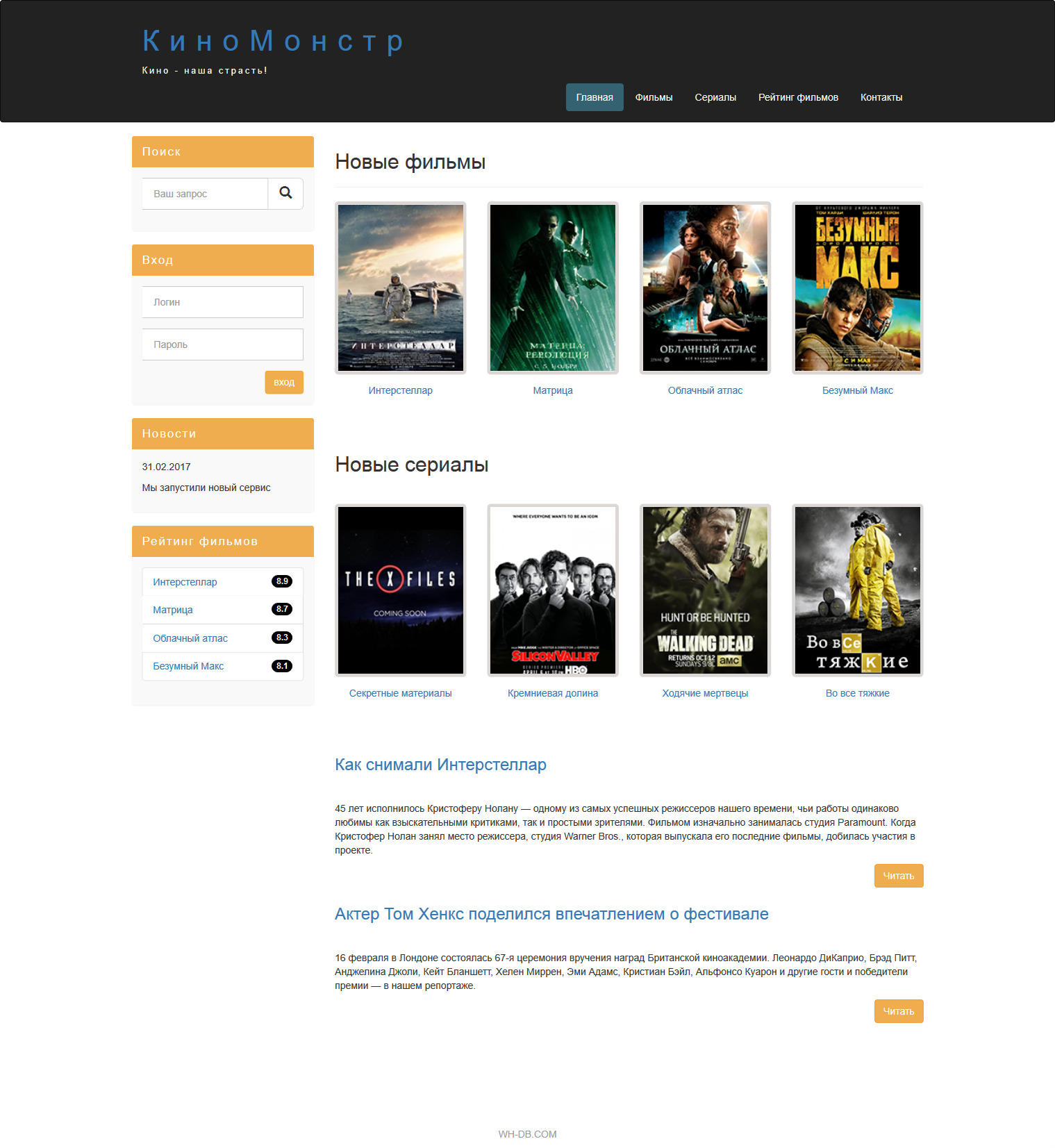Select Облачный атлас in the rating list
This screenshot has width=1055, height=1148.
click(x=190, y=638)
